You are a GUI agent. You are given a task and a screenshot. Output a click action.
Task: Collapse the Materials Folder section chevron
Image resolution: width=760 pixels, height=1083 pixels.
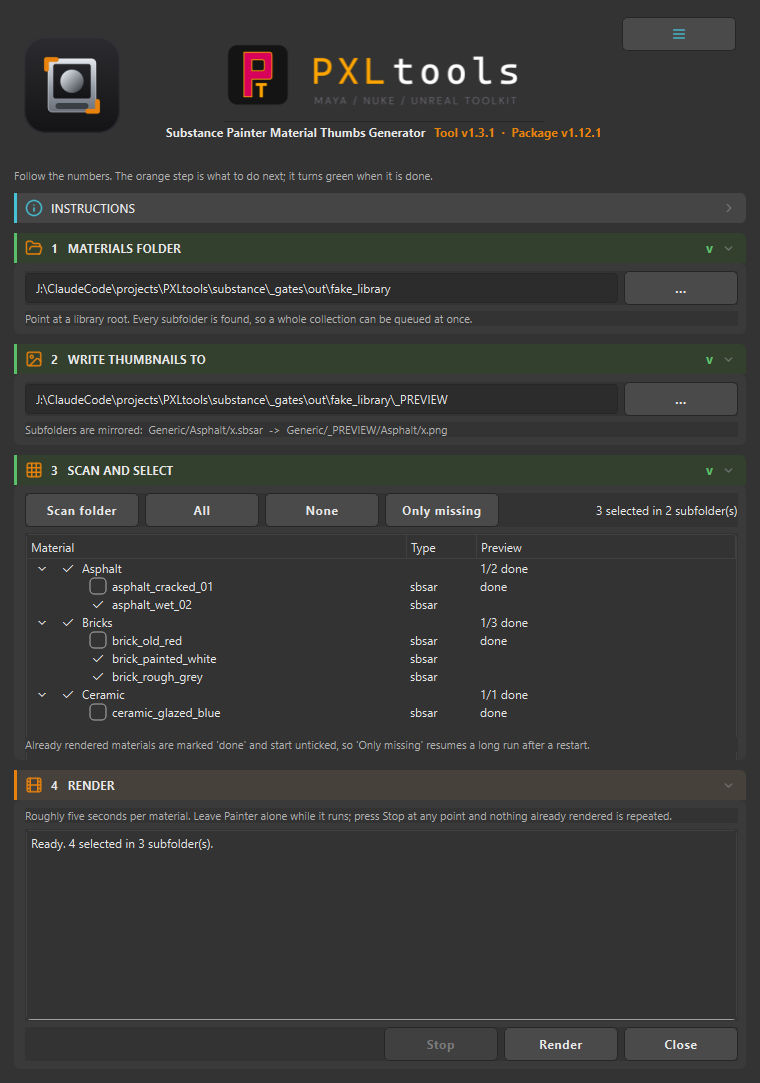(x=728, y=249)
